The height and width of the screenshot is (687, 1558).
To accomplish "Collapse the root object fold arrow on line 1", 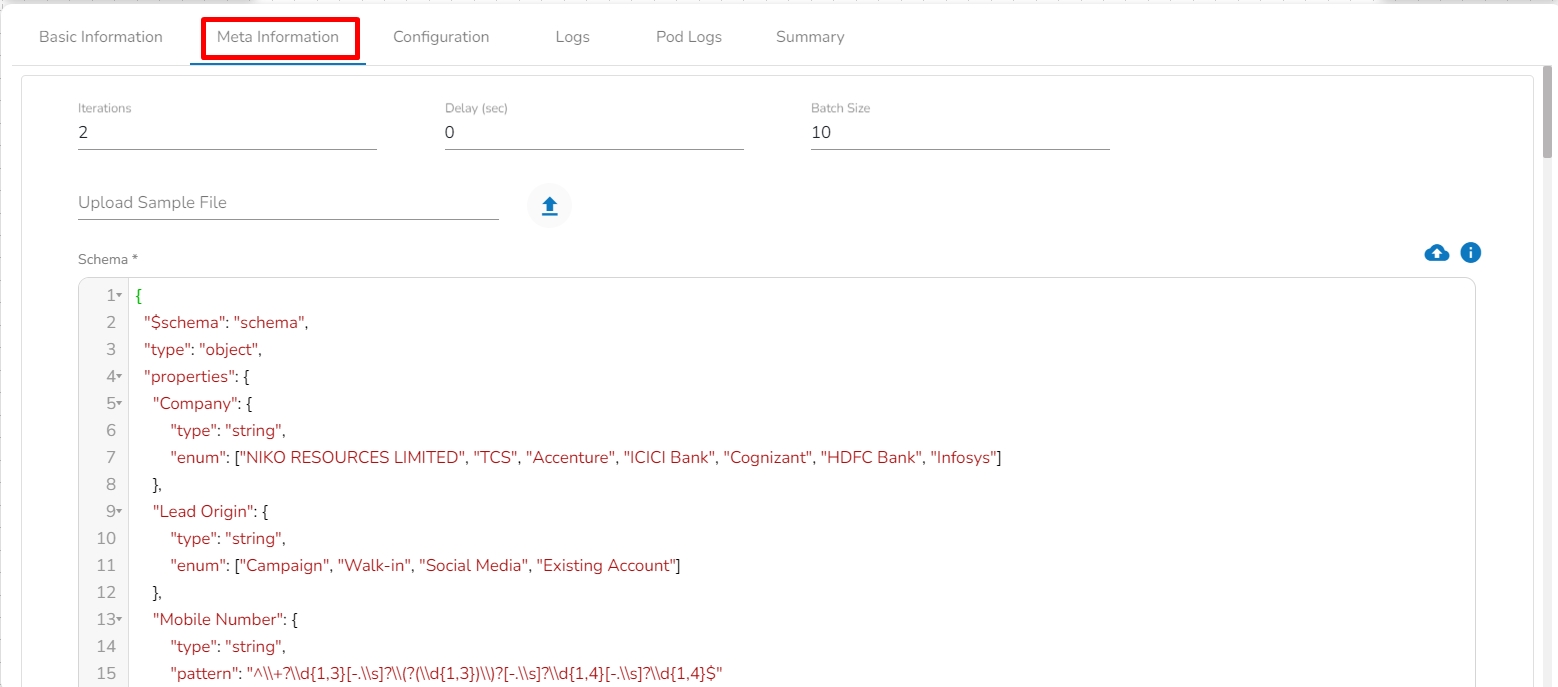I will (120, 296).
